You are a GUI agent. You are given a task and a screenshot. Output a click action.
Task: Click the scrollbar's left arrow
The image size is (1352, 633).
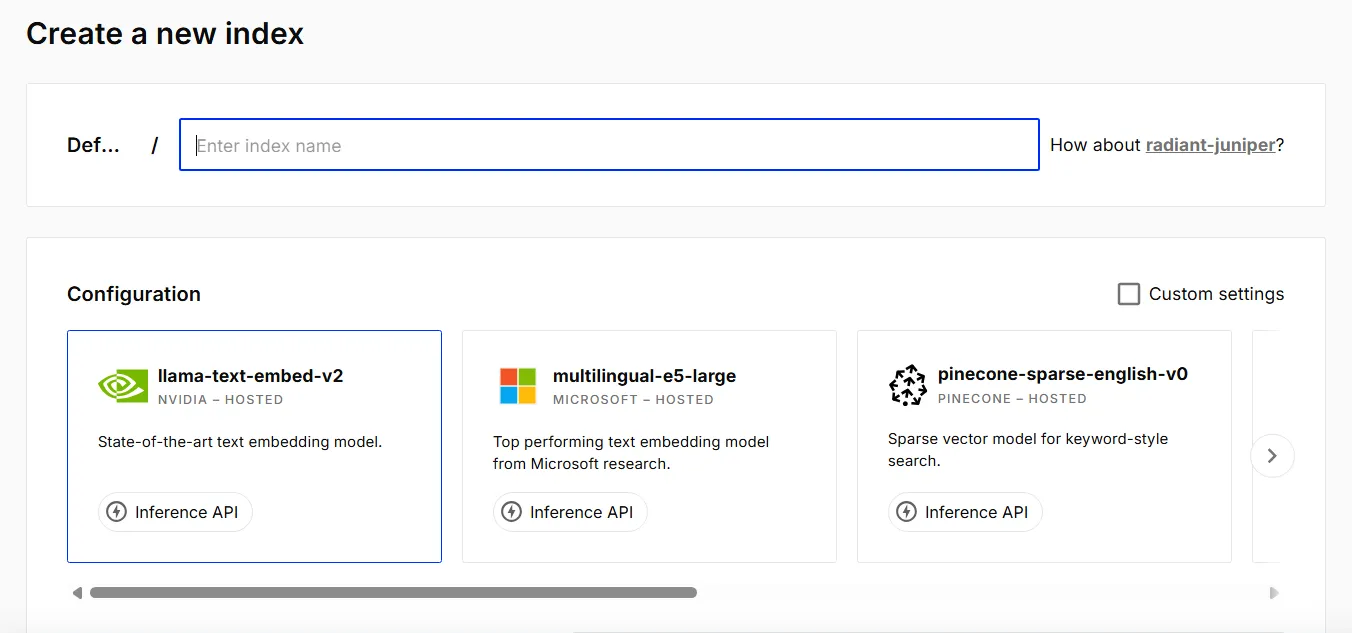[77, 593]
